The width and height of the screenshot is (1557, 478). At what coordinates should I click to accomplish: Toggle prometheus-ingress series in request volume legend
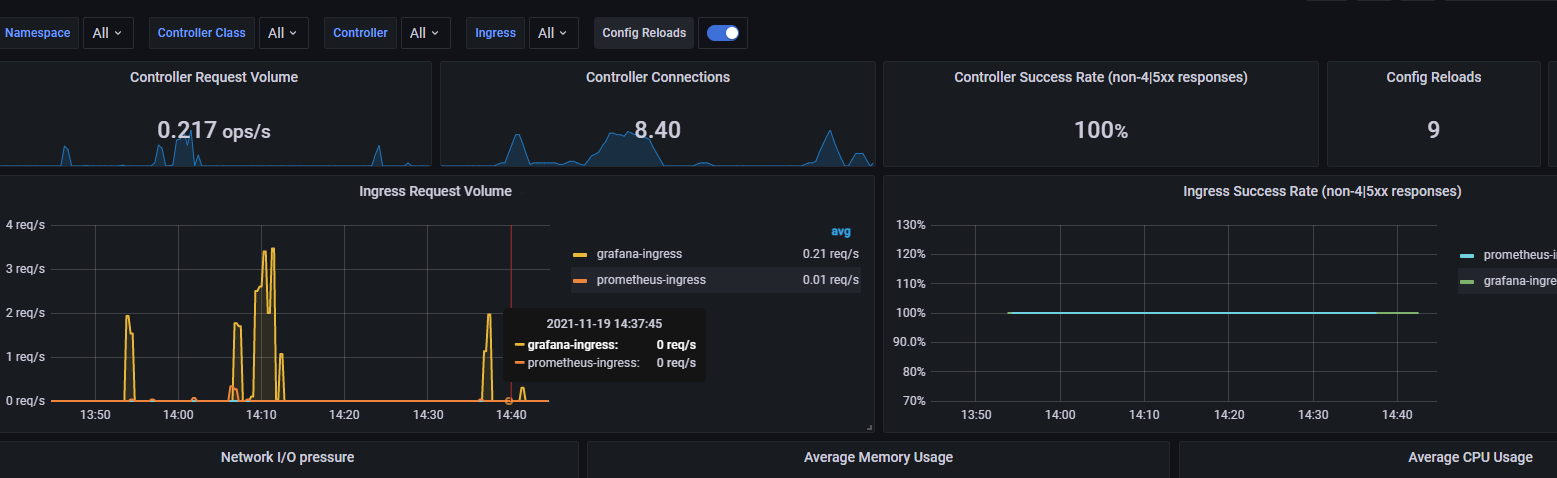click(x=651, y=280)
